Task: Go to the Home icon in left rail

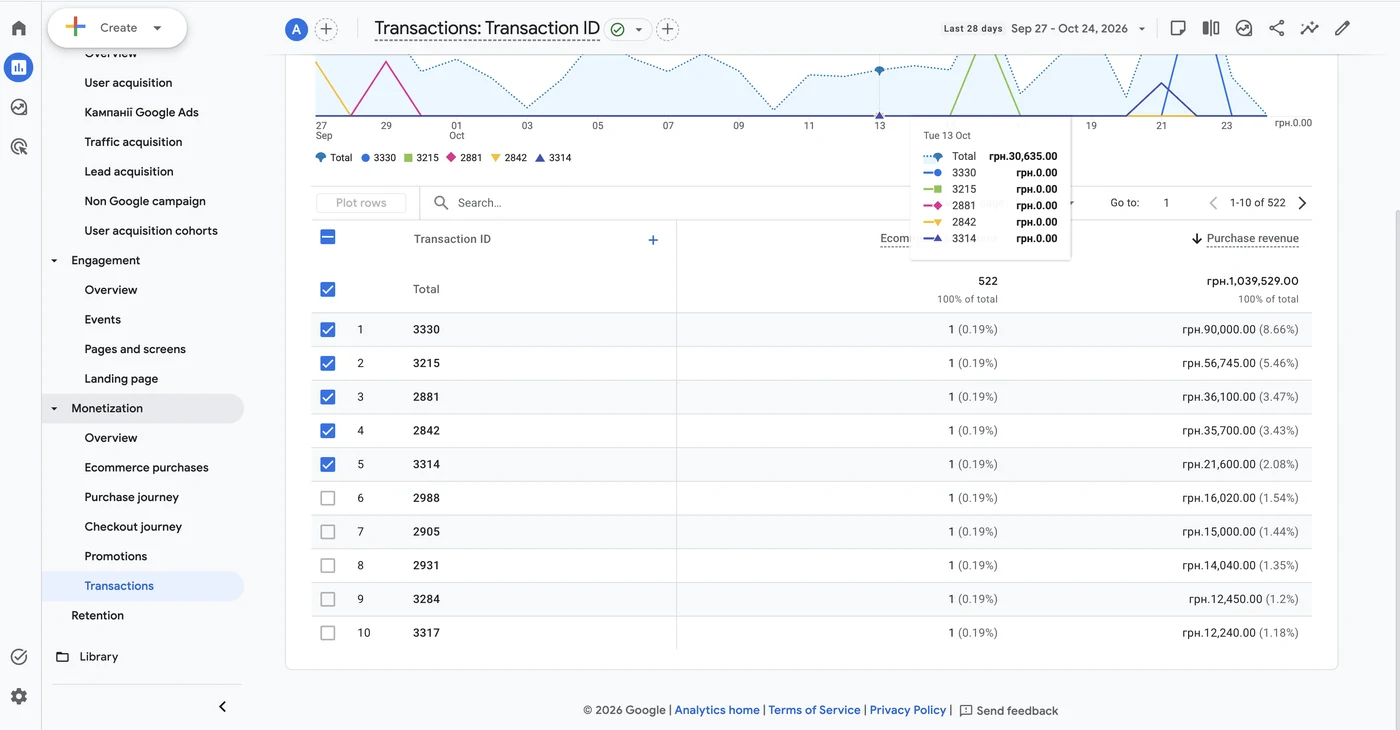Action: pos(19,28)
